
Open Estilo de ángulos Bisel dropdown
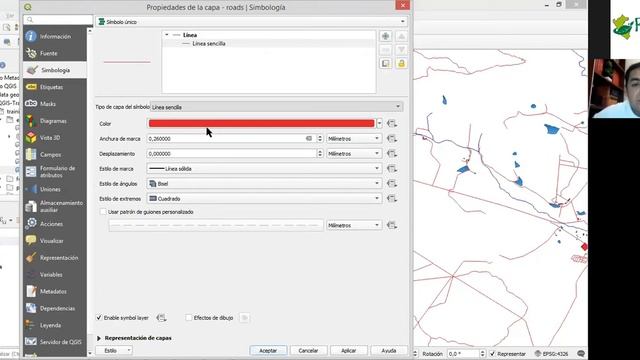point(264,184)
